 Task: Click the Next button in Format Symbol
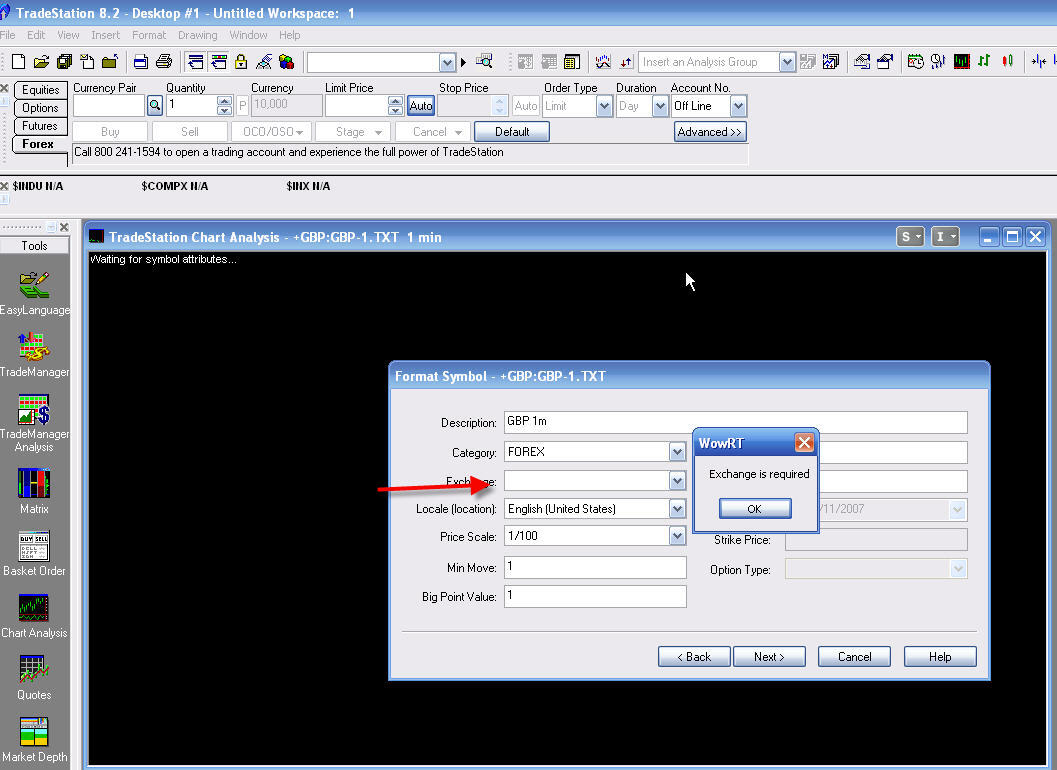pyautogui.click(x=769, y=657)
